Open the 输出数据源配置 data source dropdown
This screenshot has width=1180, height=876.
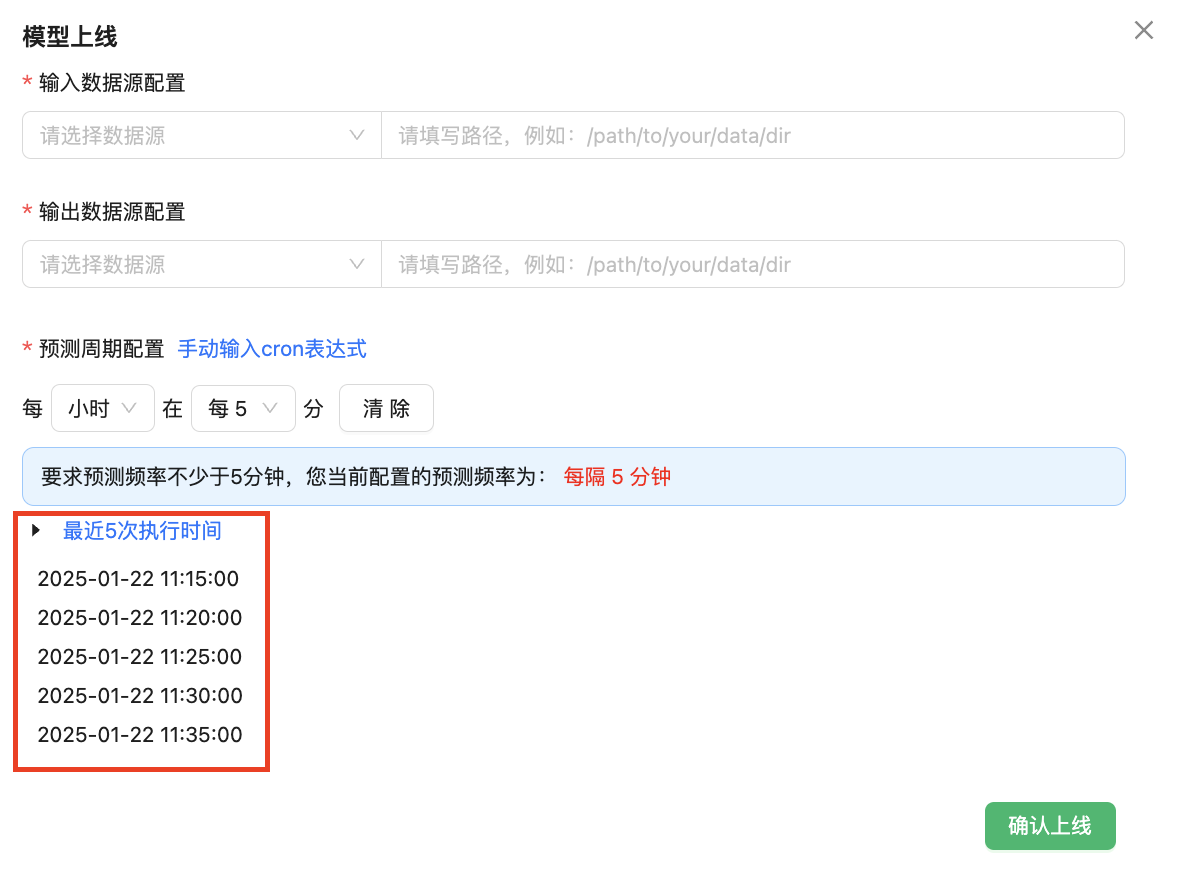(202, 265)
